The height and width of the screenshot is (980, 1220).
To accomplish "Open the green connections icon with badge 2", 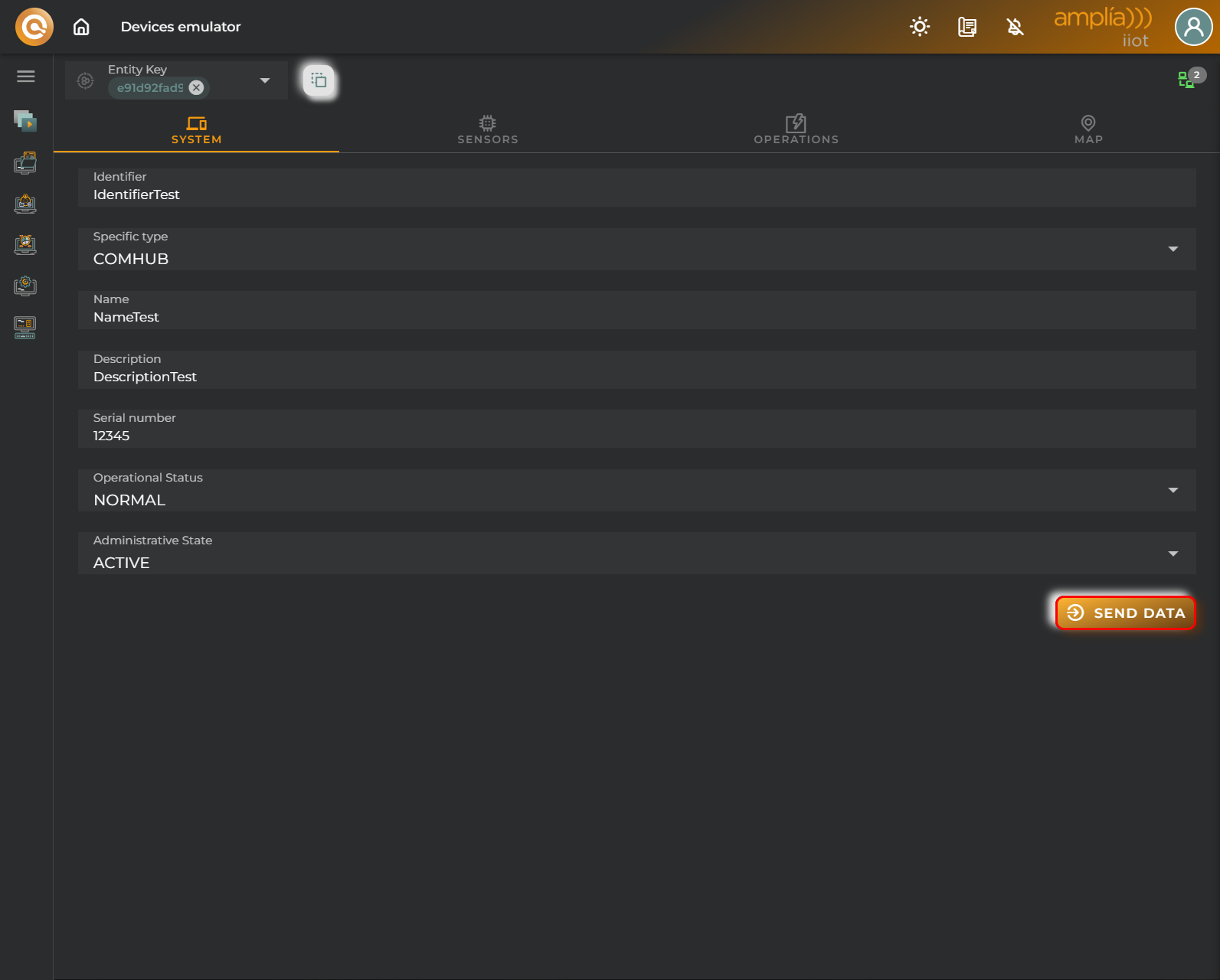I will [1191, 77].
